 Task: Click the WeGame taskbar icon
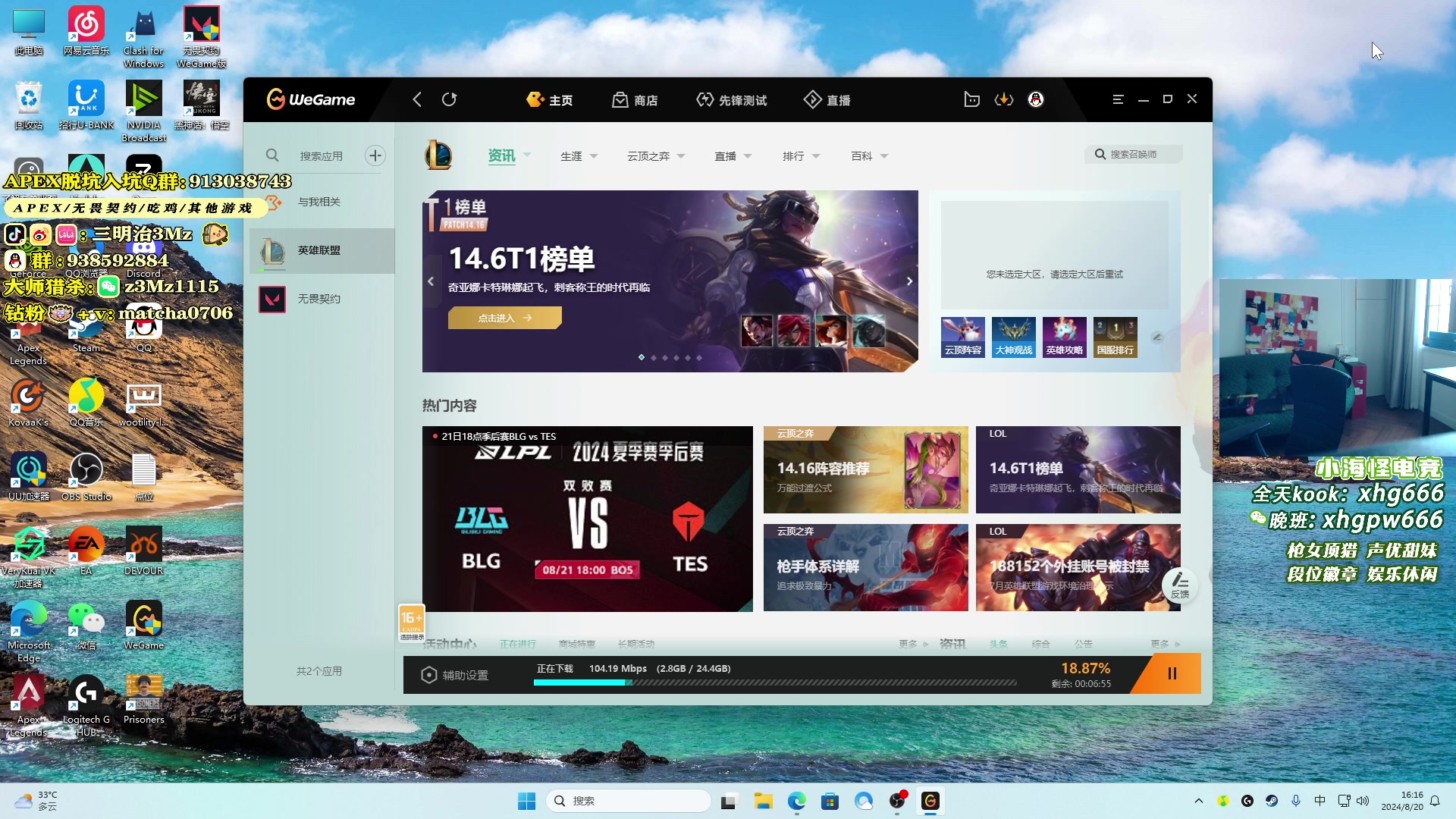(930, 801)
